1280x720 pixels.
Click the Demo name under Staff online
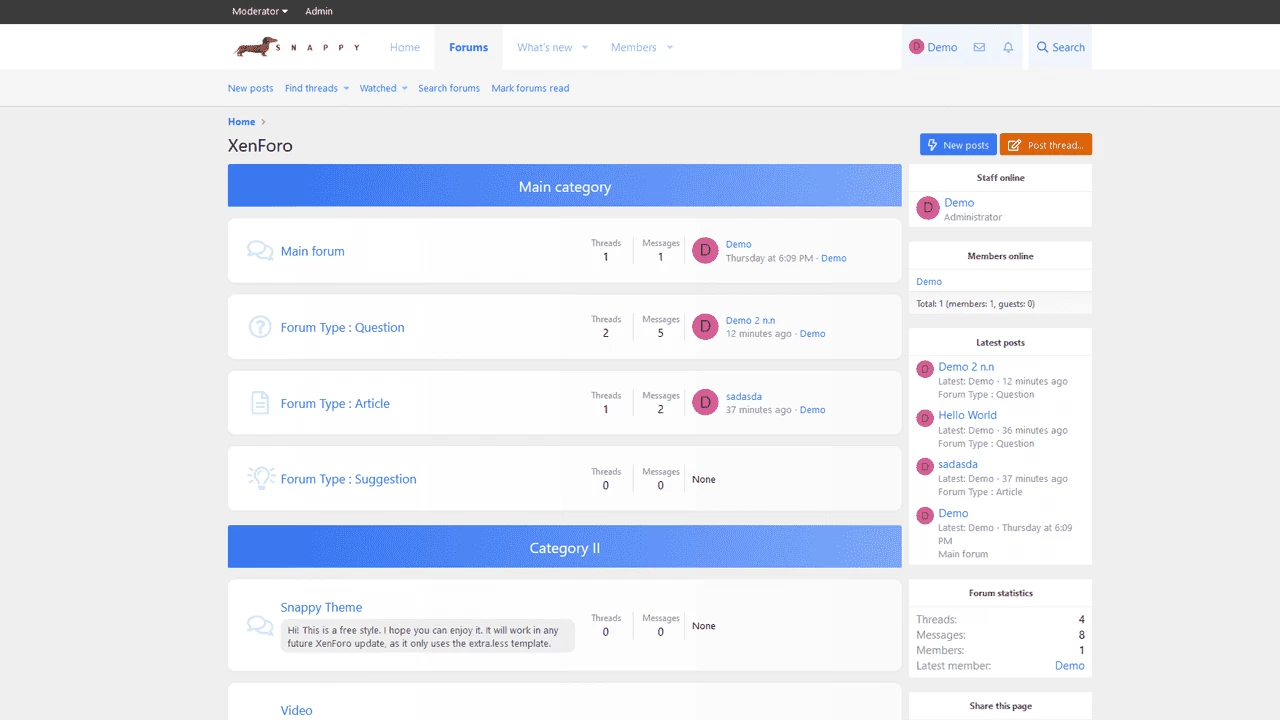959,202
